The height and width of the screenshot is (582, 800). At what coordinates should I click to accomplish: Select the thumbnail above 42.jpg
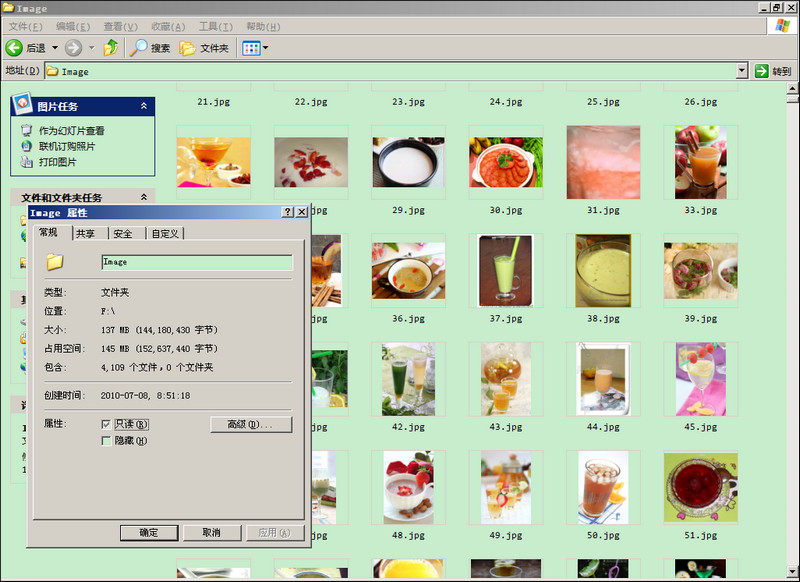tap(408, 379)
